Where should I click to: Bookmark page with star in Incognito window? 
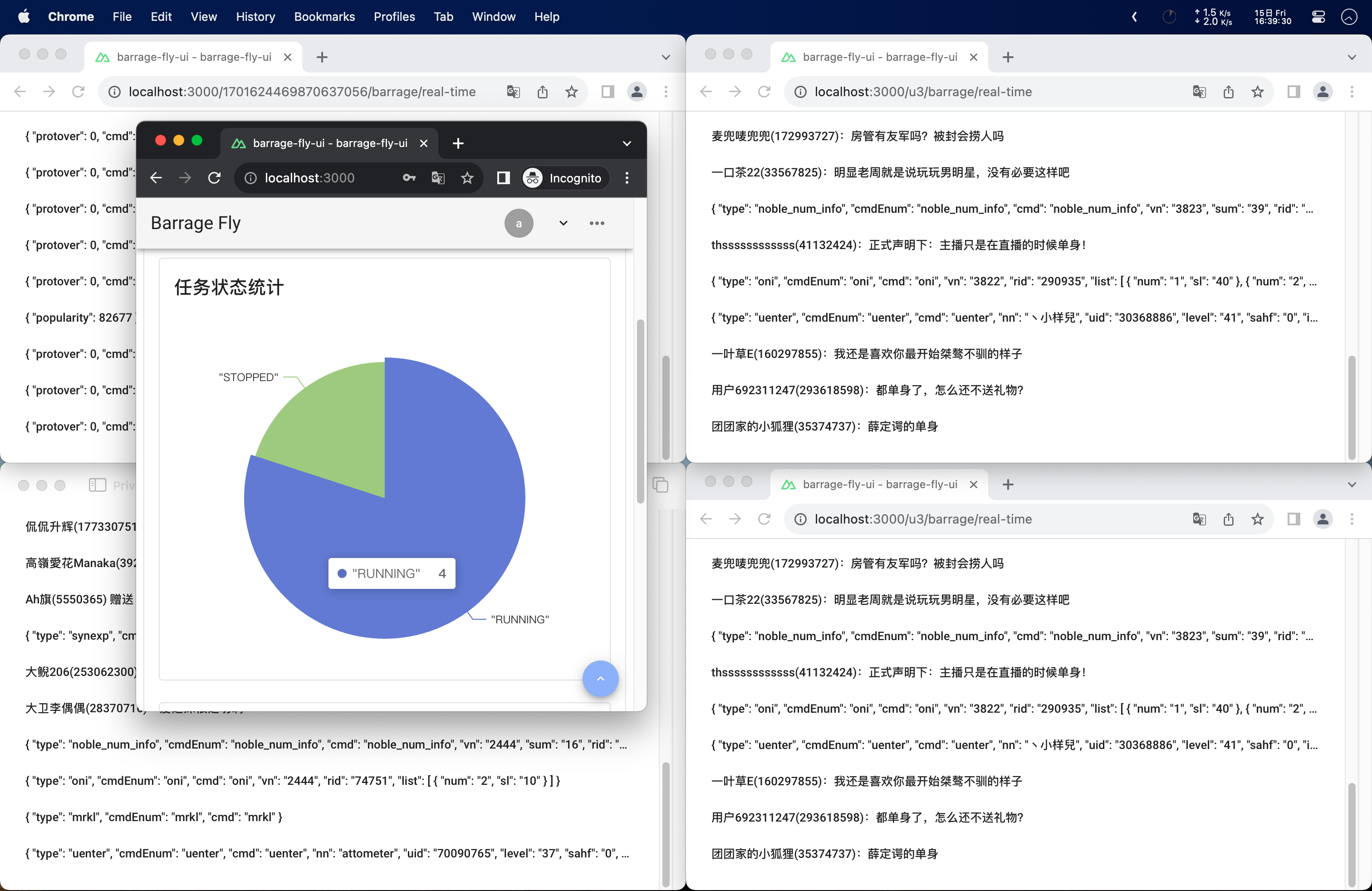point(467,178)
